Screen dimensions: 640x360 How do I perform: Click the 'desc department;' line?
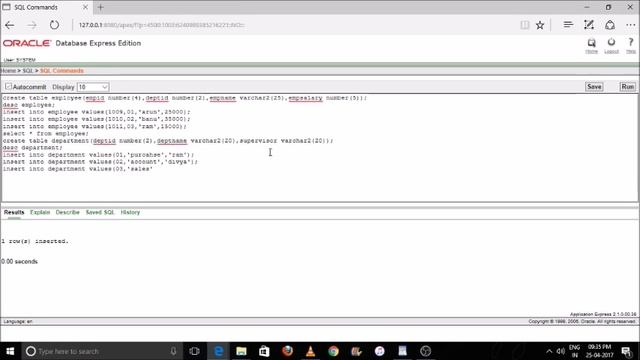coord(33,147)
